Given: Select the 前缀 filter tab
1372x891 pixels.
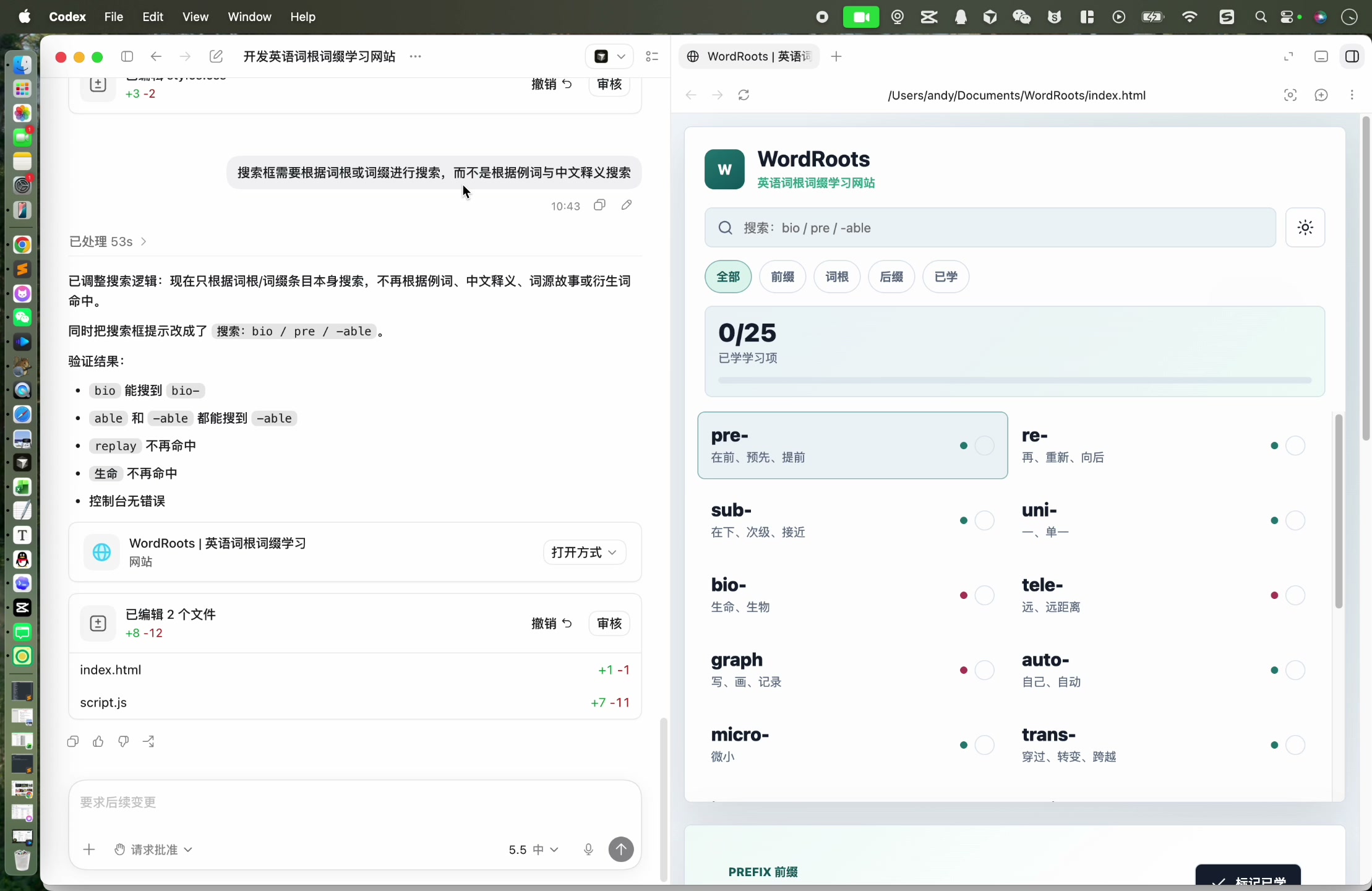Looking at the screenshot, I should [782, 277].
